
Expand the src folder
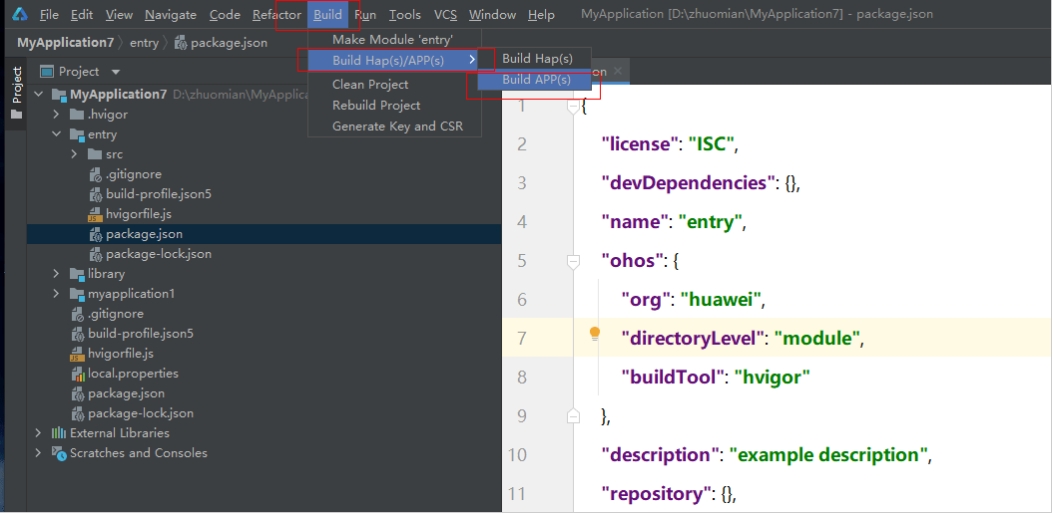pyautogui.click(x=75, y=154)
